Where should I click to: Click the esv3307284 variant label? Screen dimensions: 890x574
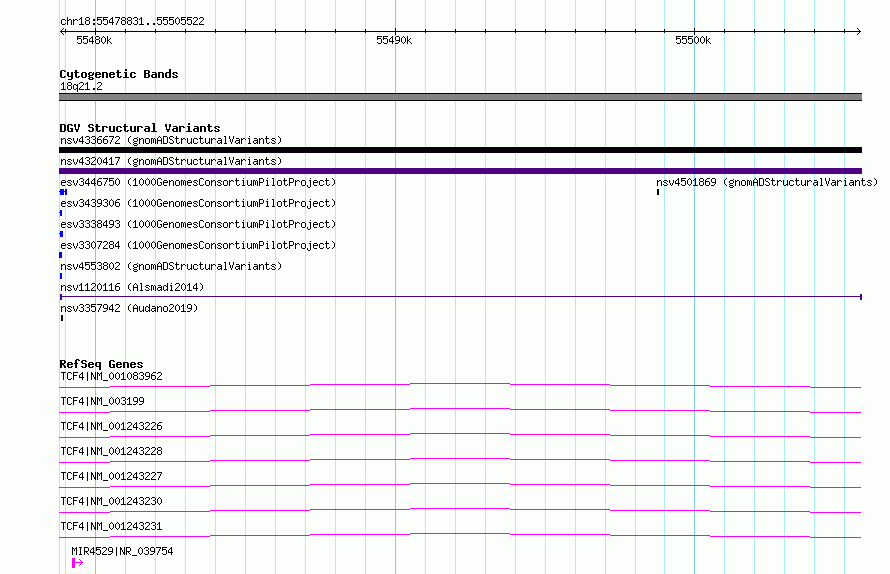click(x=198, y=245)
